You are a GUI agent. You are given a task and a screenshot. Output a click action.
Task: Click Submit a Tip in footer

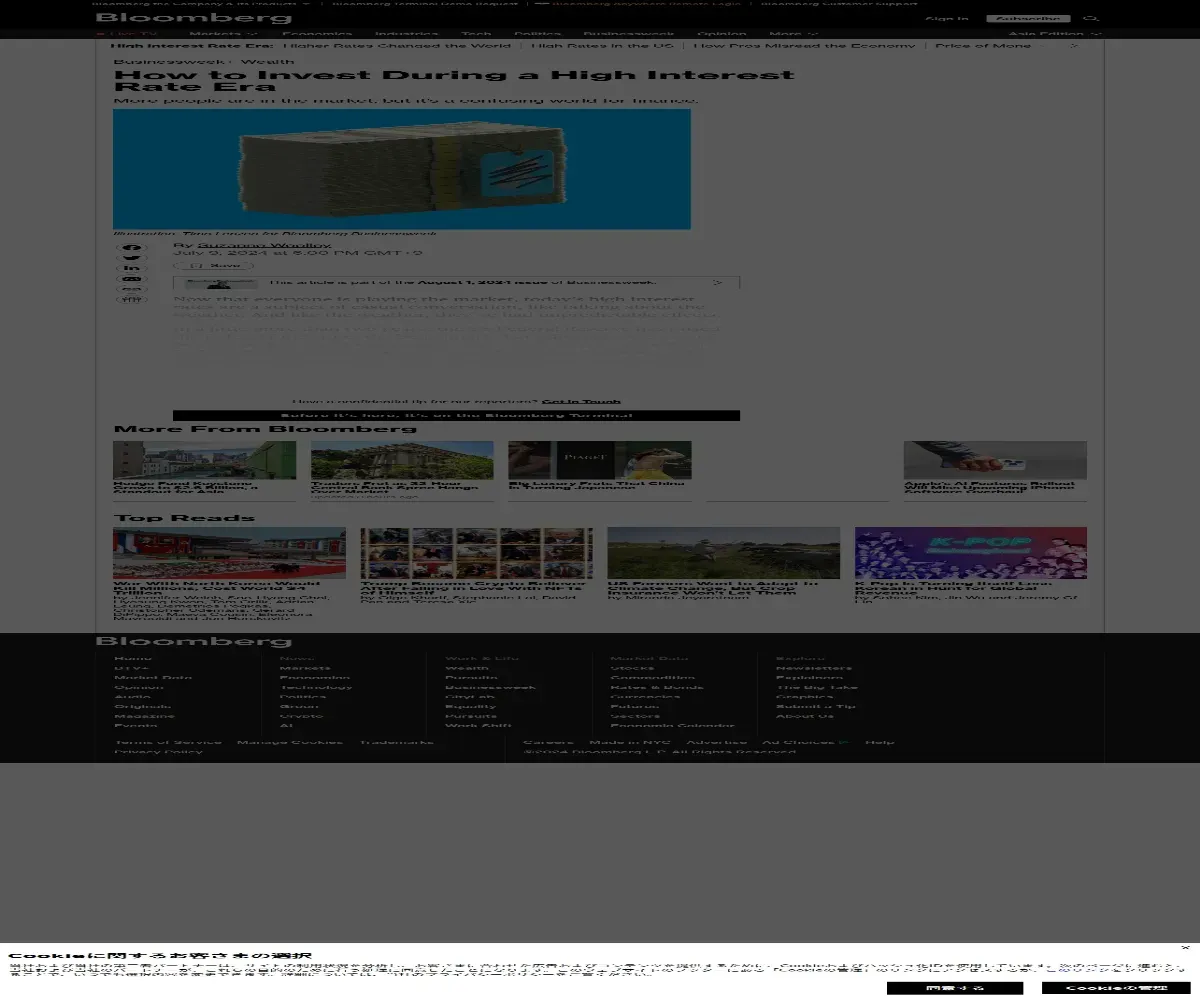[x=816, y=706]
